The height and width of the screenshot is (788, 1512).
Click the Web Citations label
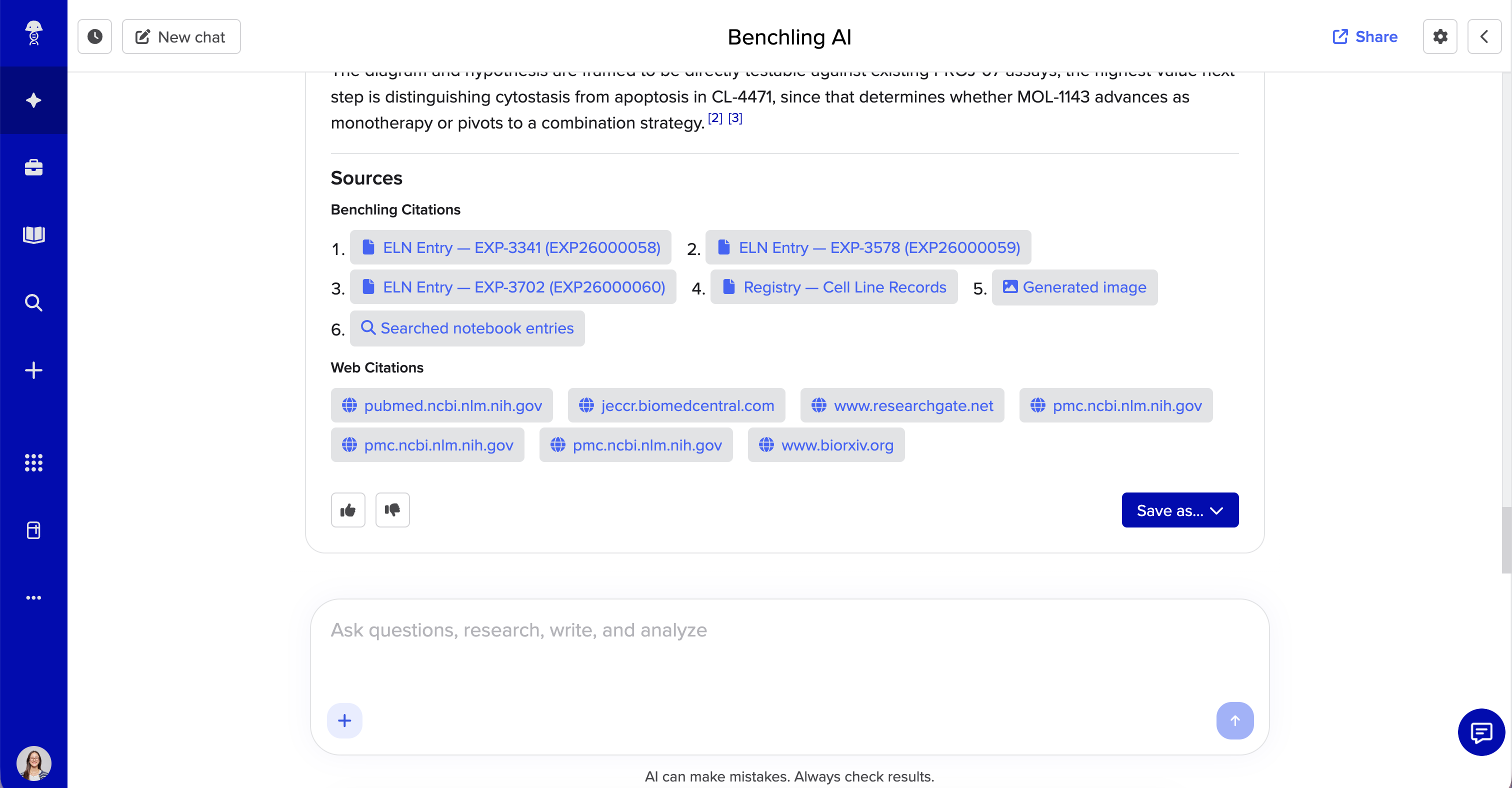tap(377, 367)
